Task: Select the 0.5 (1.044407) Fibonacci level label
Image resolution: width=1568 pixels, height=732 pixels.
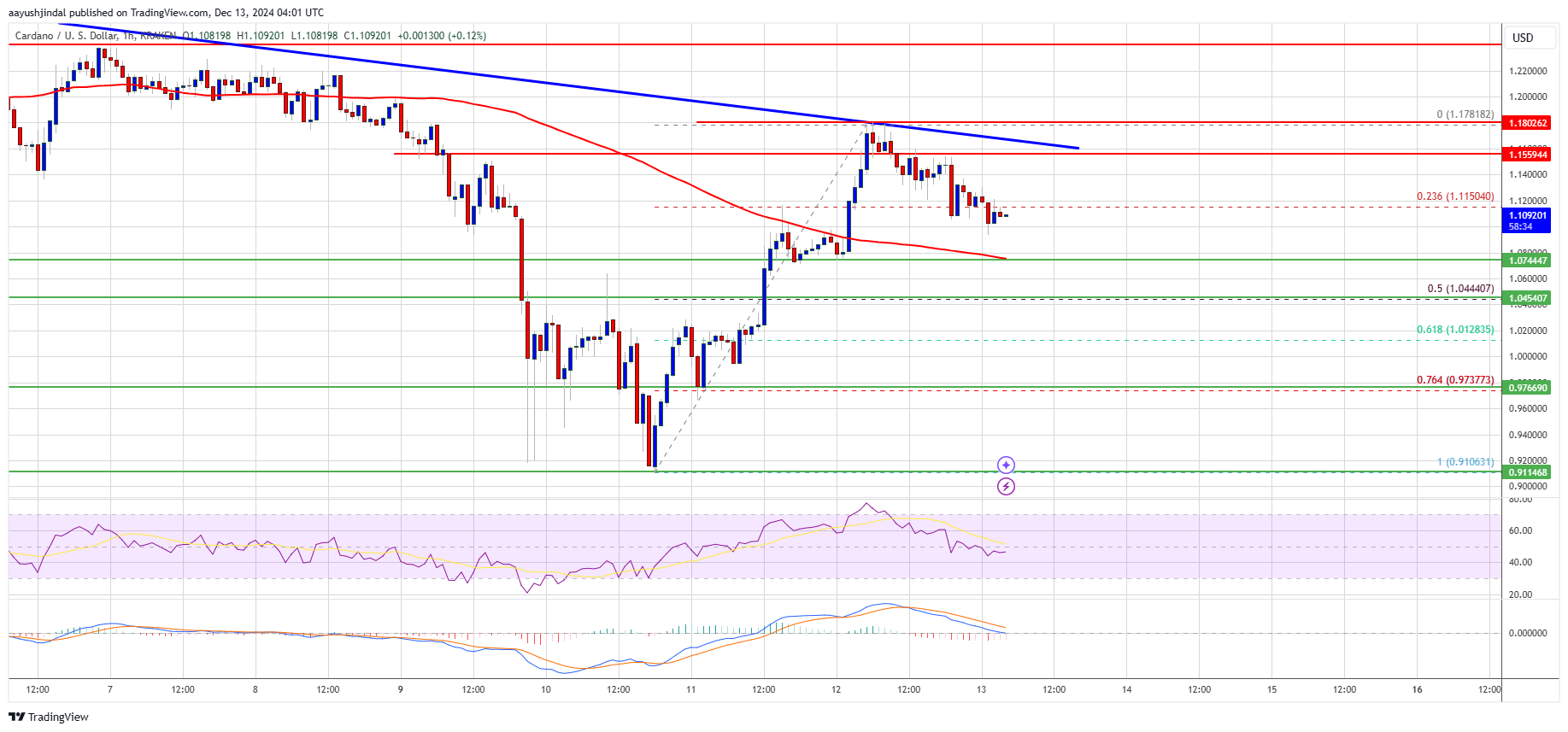Action: (x=1460, y=289)
